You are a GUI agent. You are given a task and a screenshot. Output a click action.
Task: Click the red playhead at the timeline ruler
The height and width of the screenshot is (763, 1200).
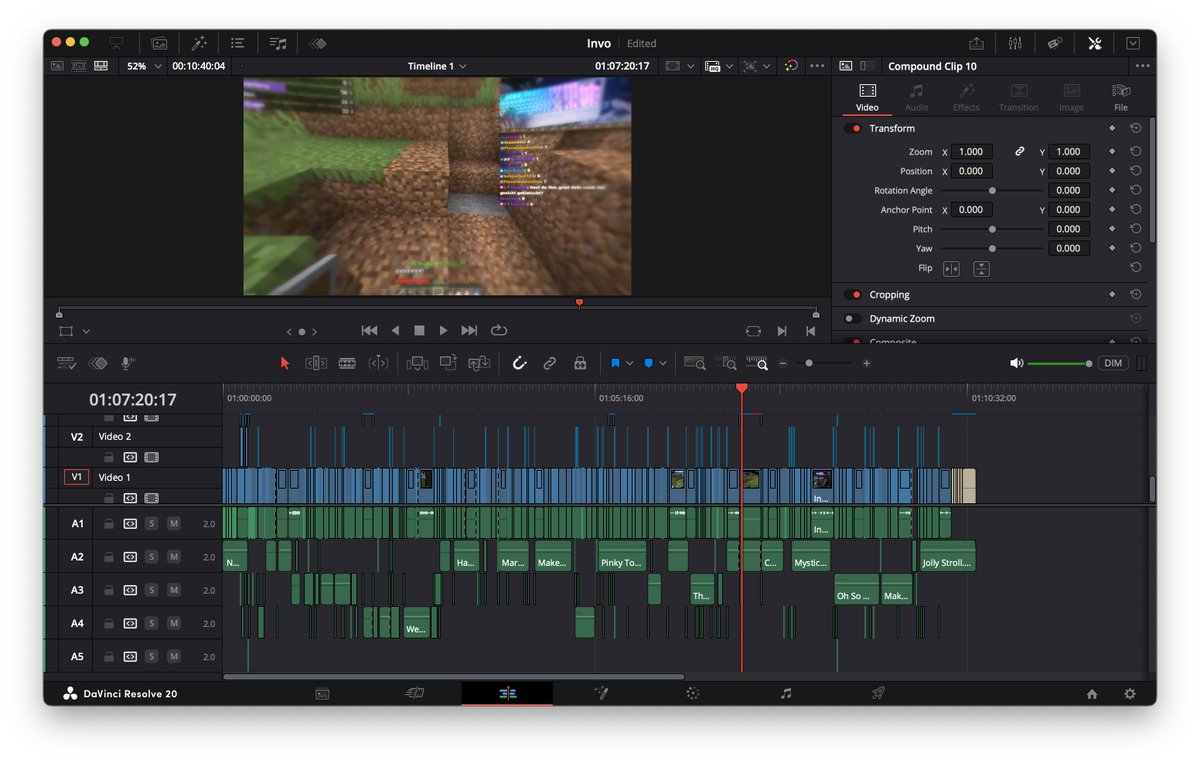click(742, 387)
